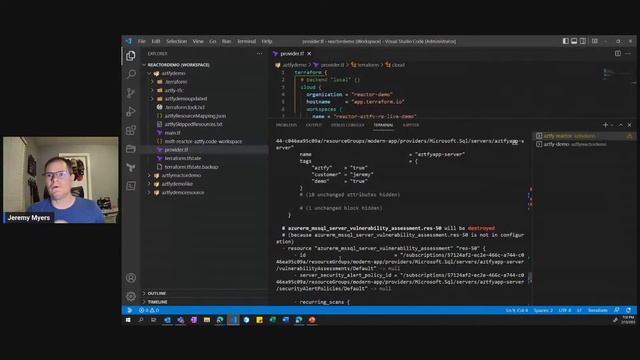
Task: Create a new terminal with plus icon
Action: [x=605, y=125]
